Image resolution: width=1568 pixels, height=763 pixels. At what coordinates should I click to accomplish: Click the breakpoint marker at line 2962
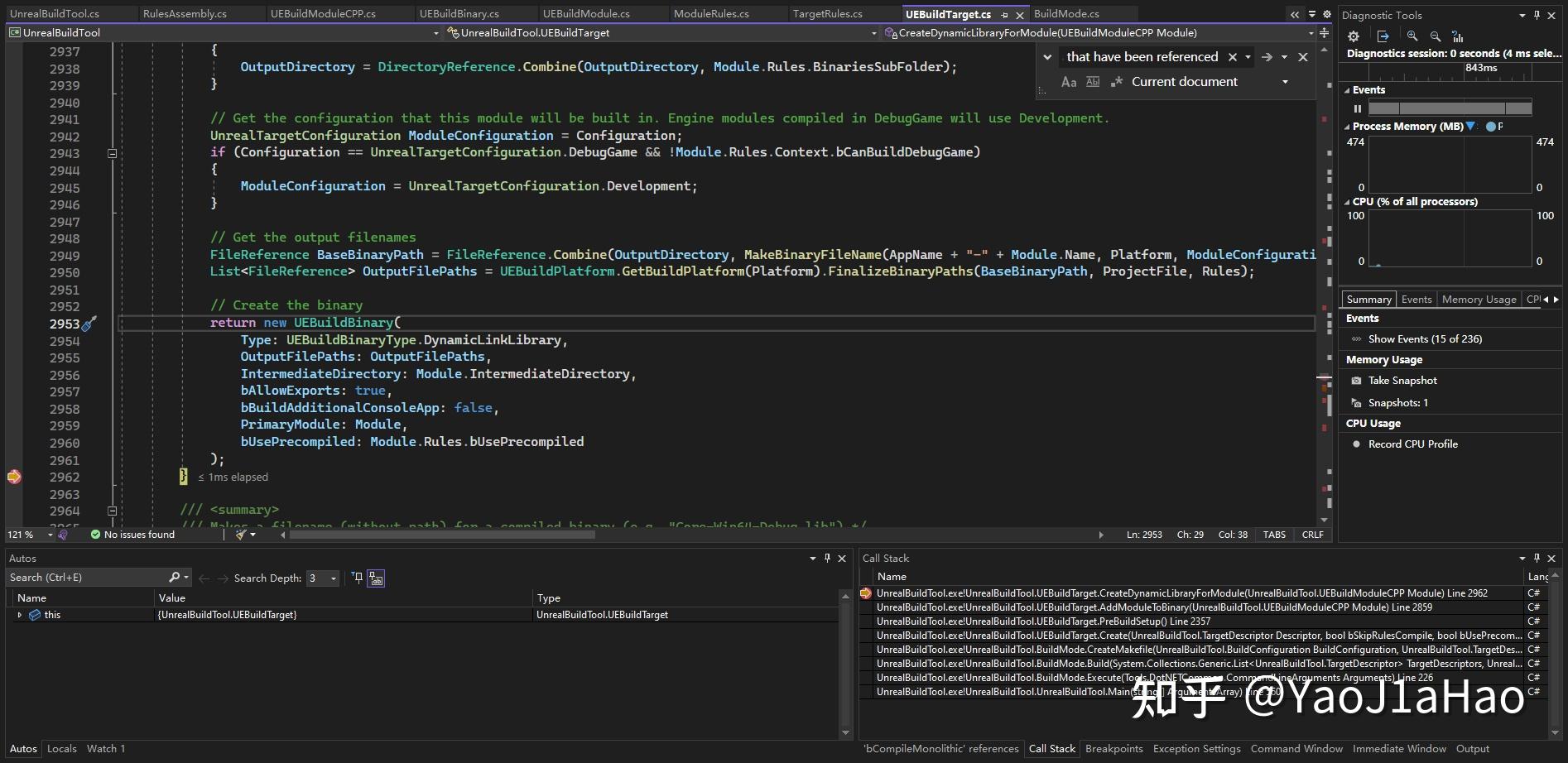pos(14,477)
